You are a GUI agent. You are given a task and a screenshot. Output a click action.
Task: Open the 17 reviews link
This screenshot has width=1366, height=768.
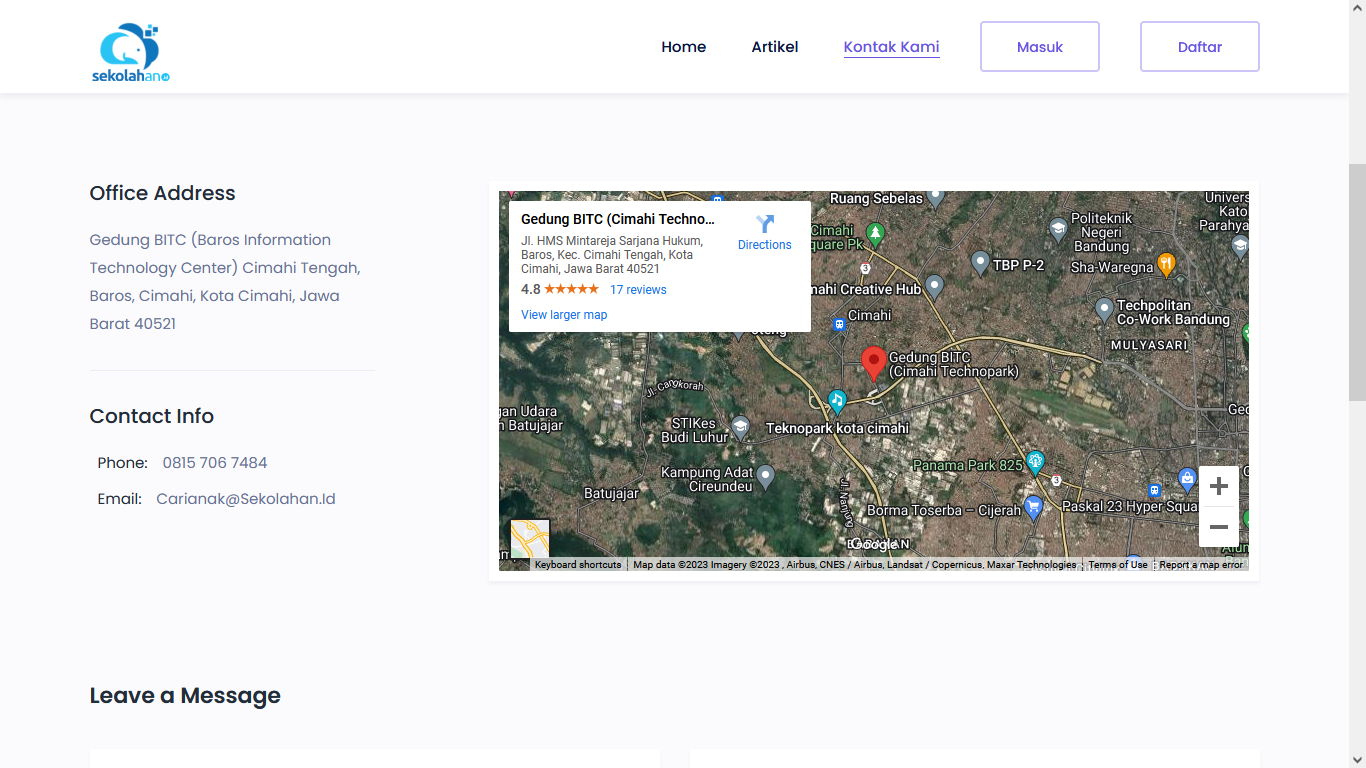(x=638, y=290)
